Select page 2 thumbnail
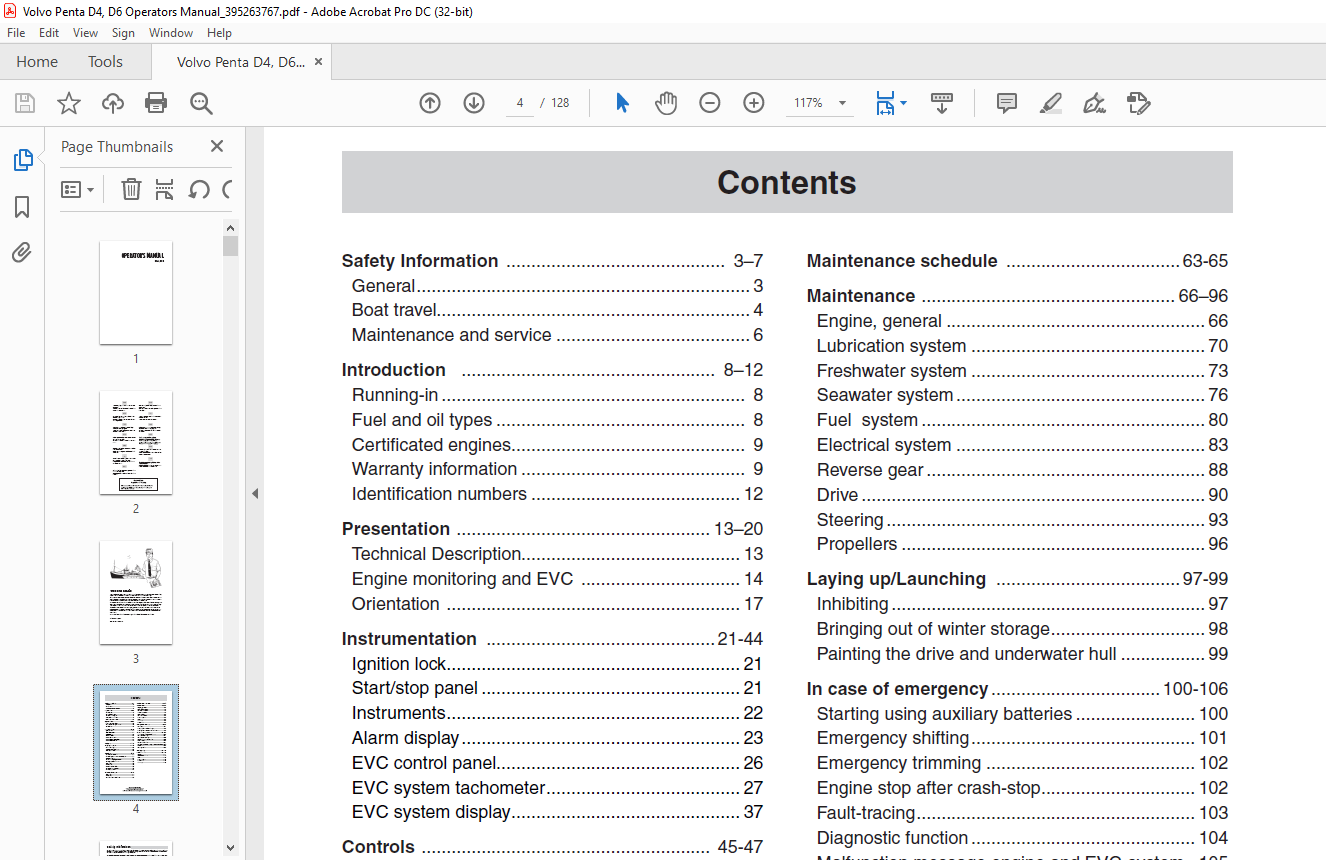Viewport: 1326px width, 860px height. pos(136,442)
